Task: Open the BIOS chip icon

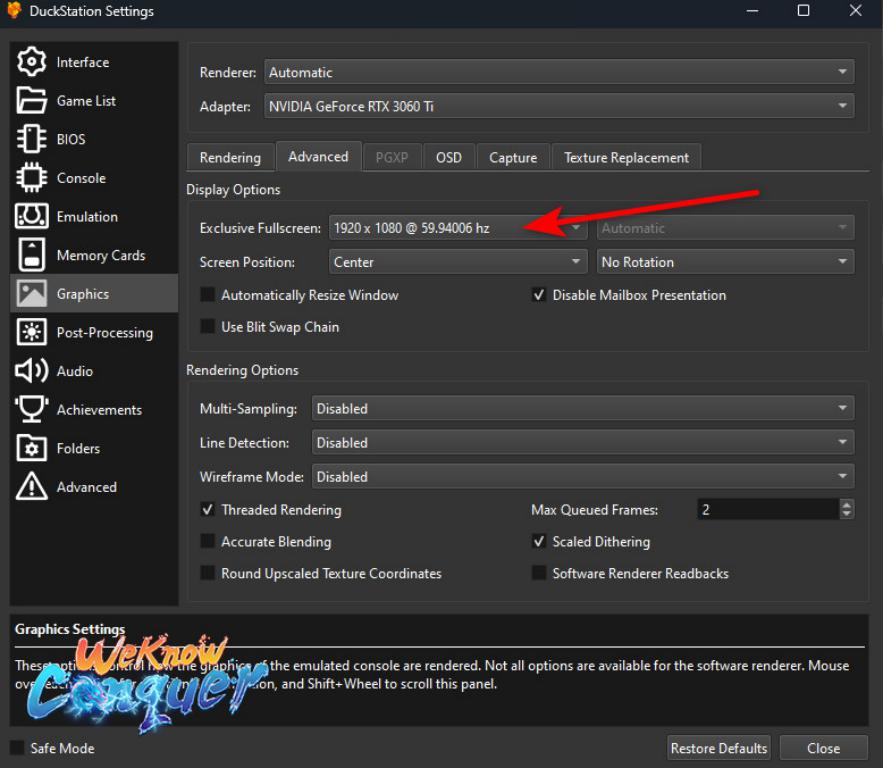Action: (32, 139)
